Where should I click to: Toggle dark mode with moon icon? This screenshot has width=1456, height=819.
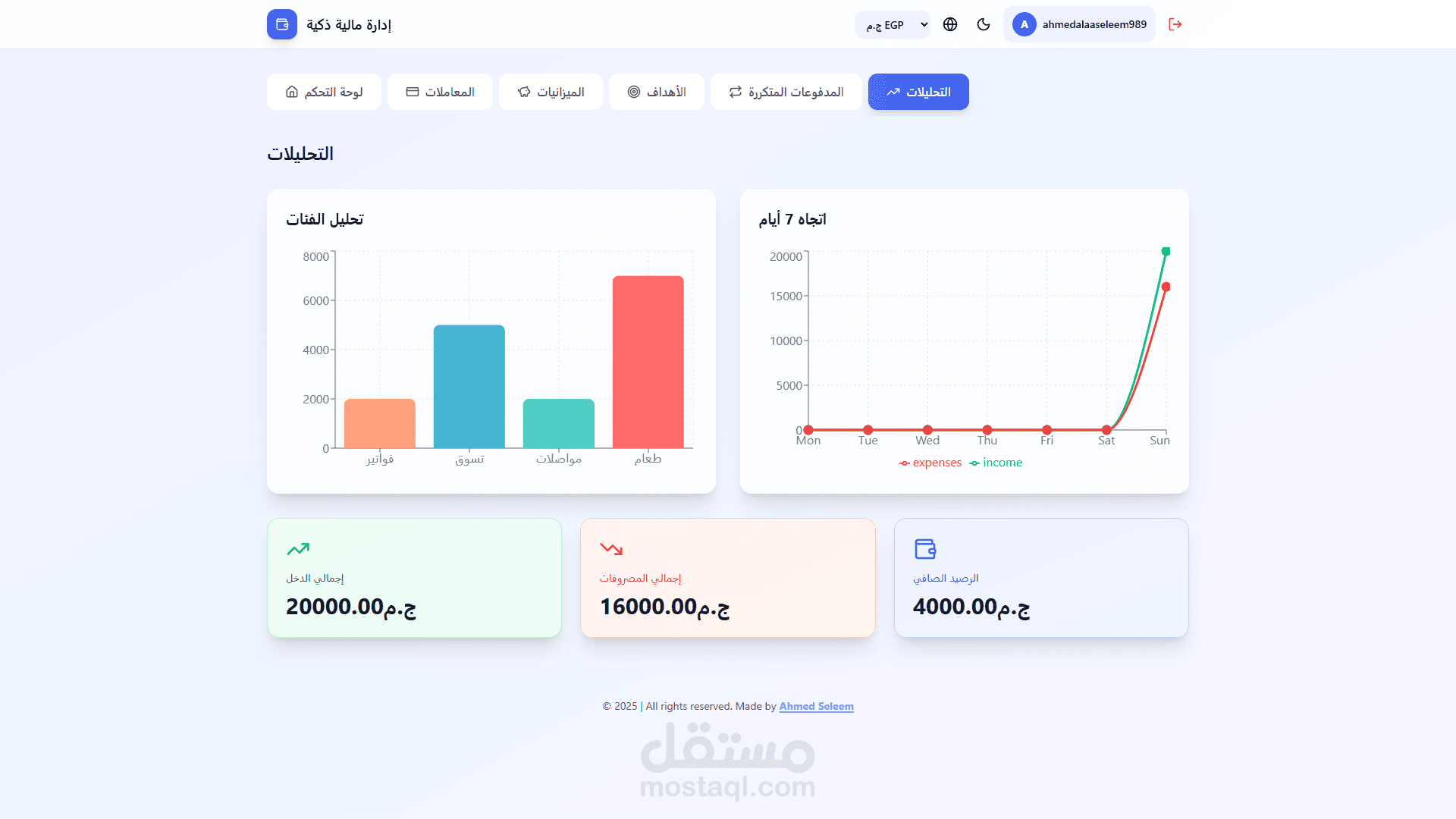click(984, 24)
